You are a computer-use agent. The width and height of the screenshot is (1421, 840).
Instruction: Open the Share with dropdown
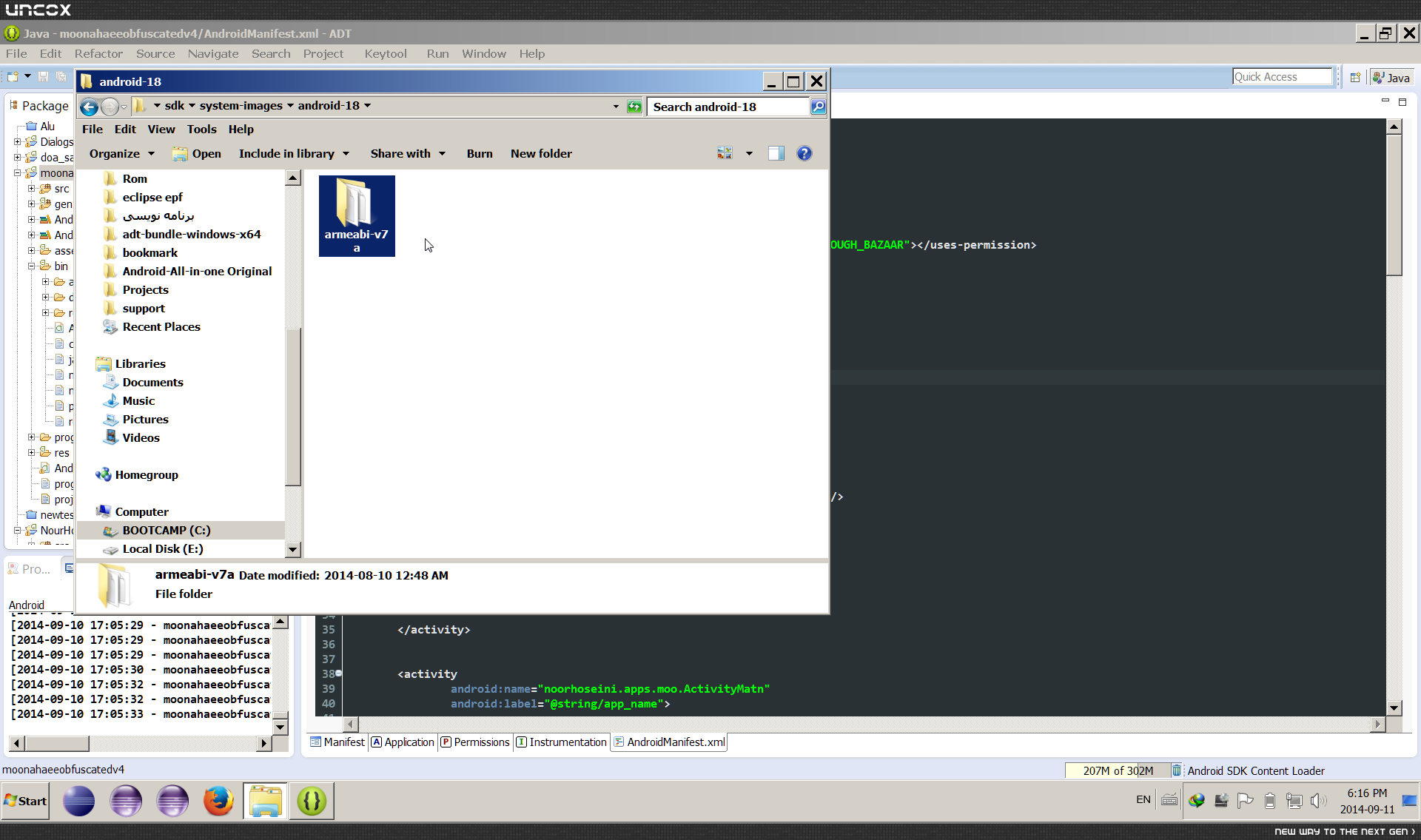[408, 153]
